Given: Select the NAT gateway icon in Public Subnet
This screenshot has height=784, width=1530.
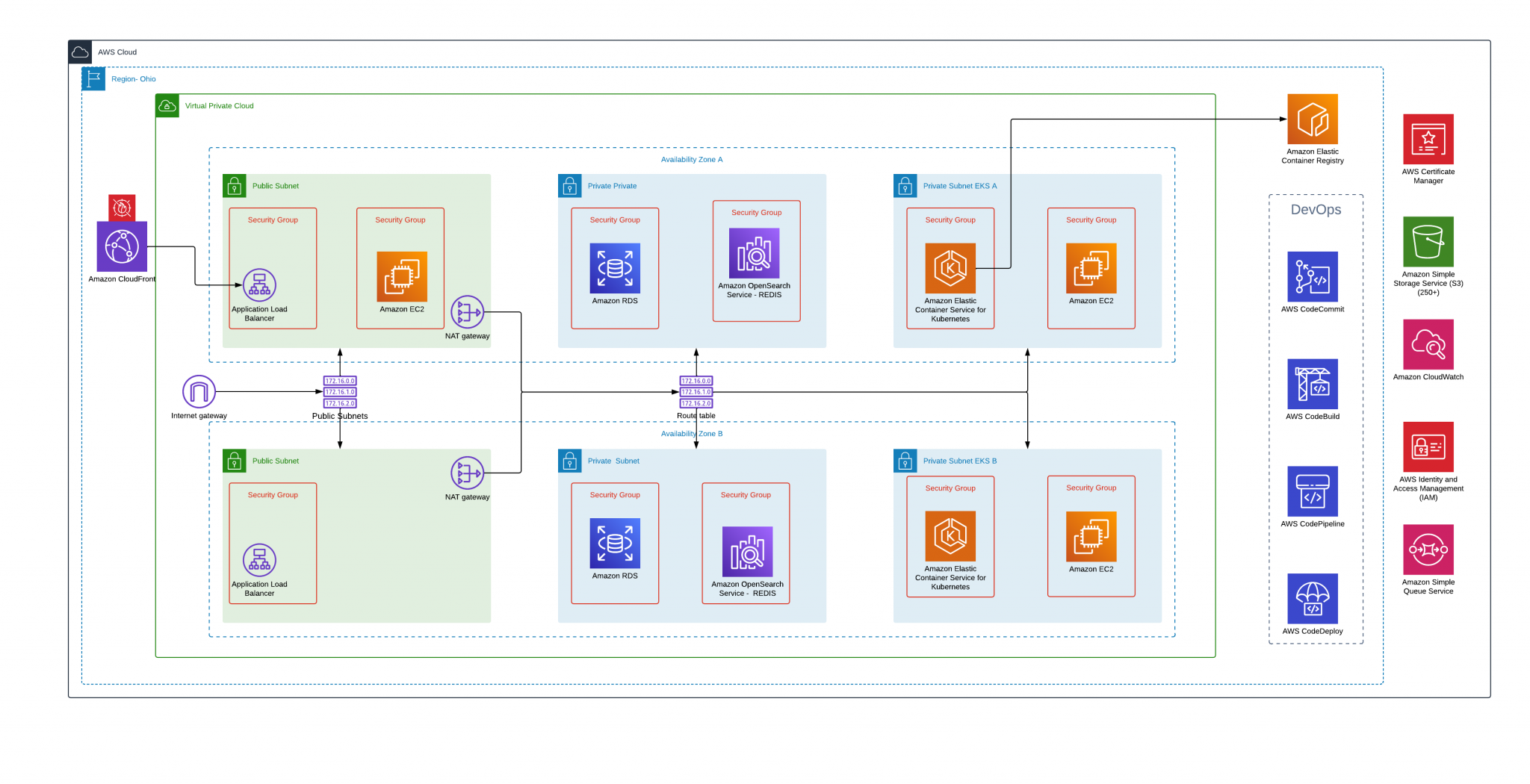Looking at the screenshot, I should (x=468, y=312).
